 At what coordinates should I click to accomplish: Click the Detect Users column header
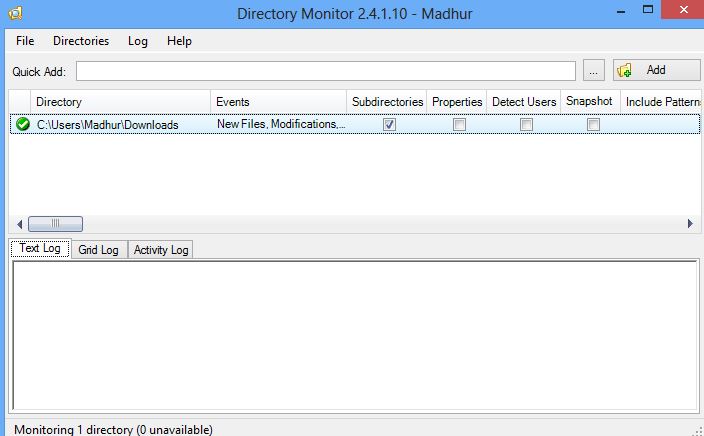pos(524,101)
